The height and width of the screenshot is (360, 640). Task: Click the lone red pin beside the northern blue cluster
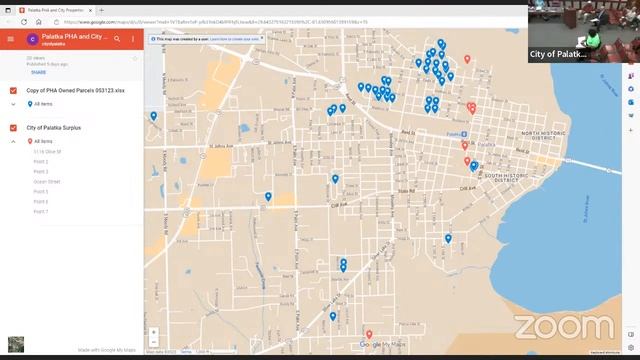tap(467, 59)
